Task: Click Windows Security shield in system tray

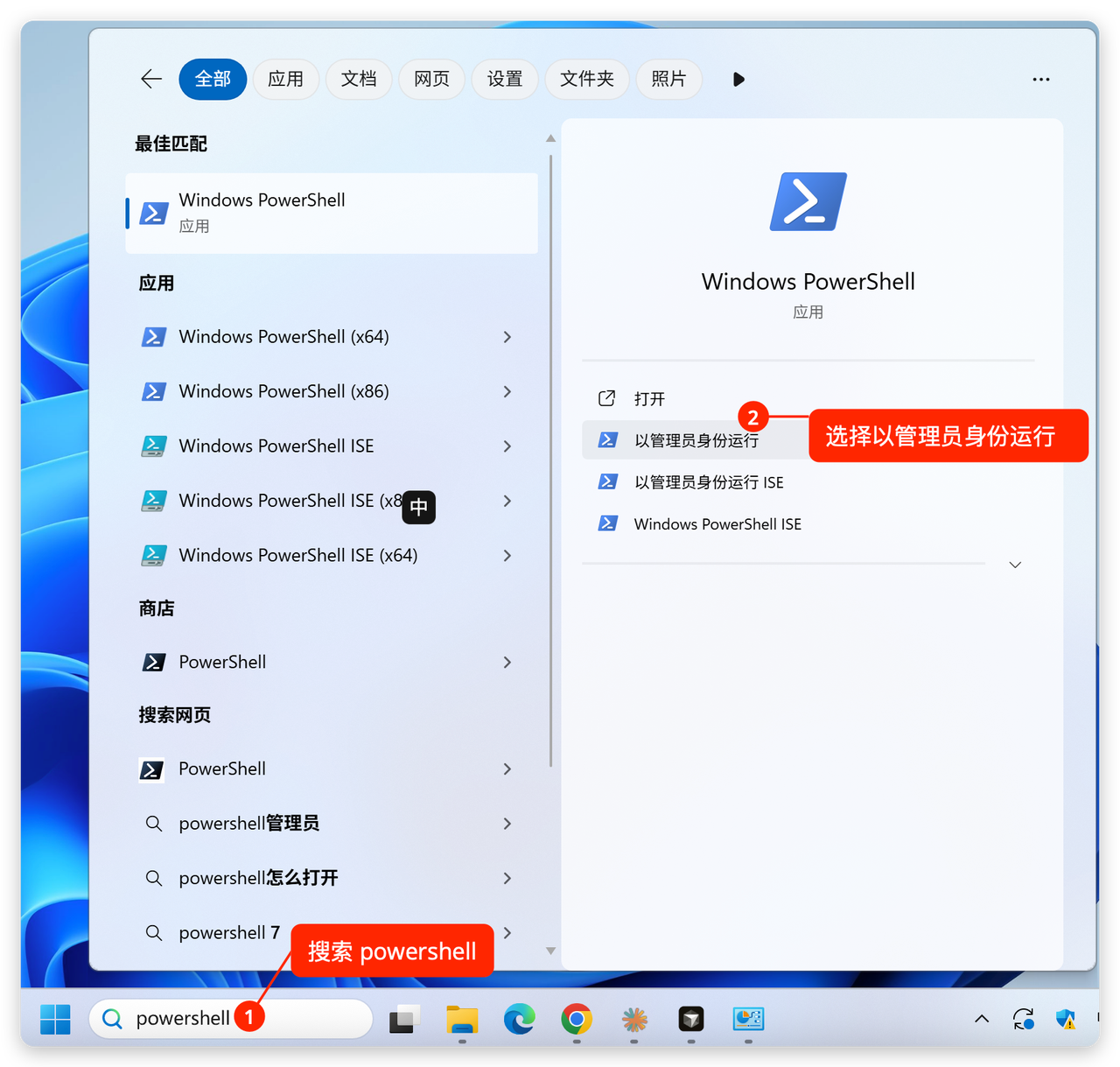Action: (1066, 1019)
